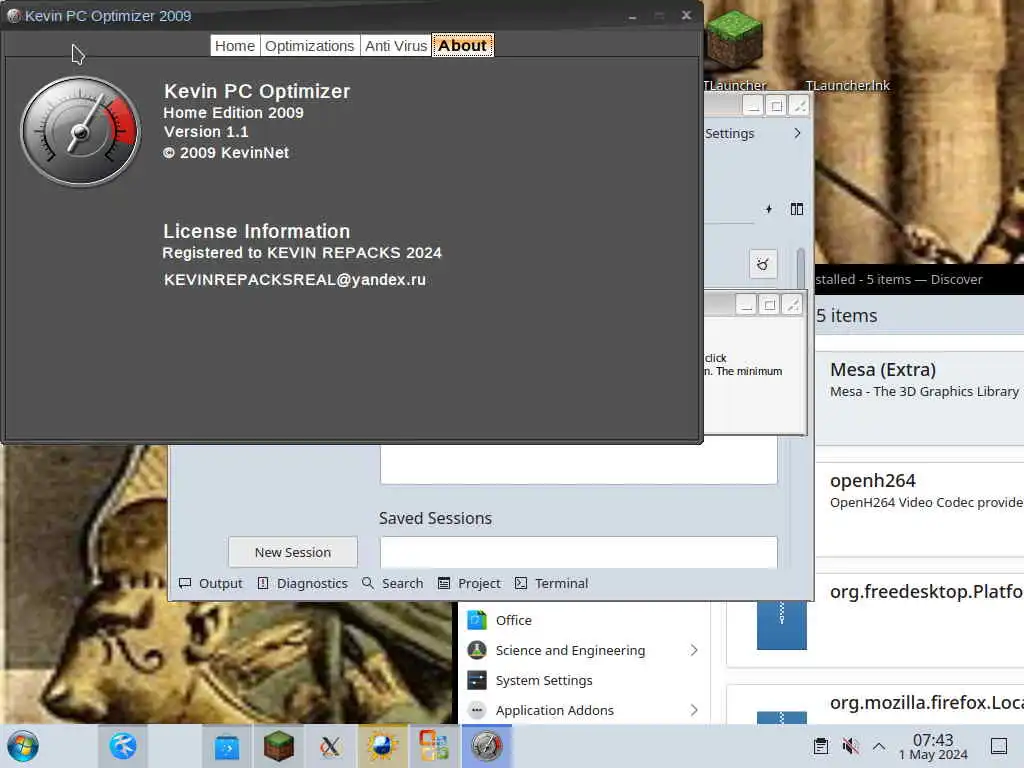Click the Project list icon
This screenshot has height=768, width=1024.
444,583
